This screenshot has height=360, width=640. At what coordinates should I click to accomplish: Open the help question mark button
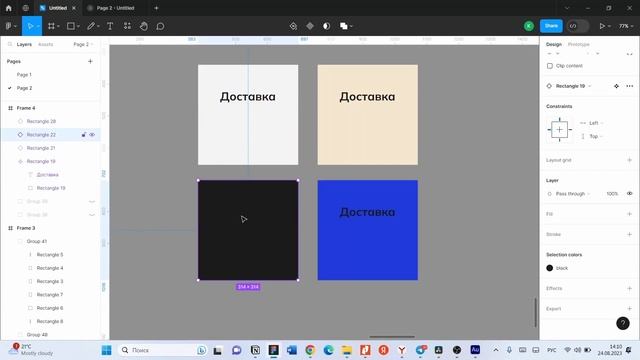[623, 323]
